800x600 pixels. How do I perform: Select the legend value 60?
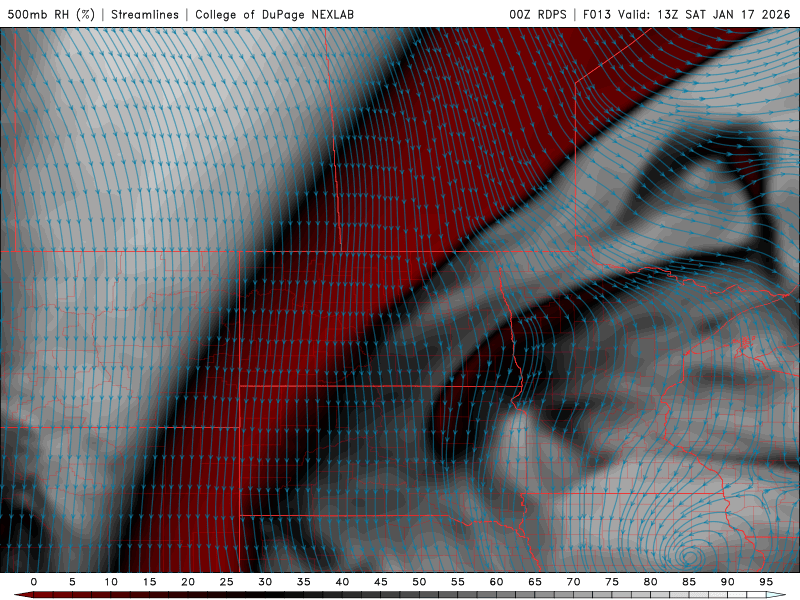pos(496,582)
